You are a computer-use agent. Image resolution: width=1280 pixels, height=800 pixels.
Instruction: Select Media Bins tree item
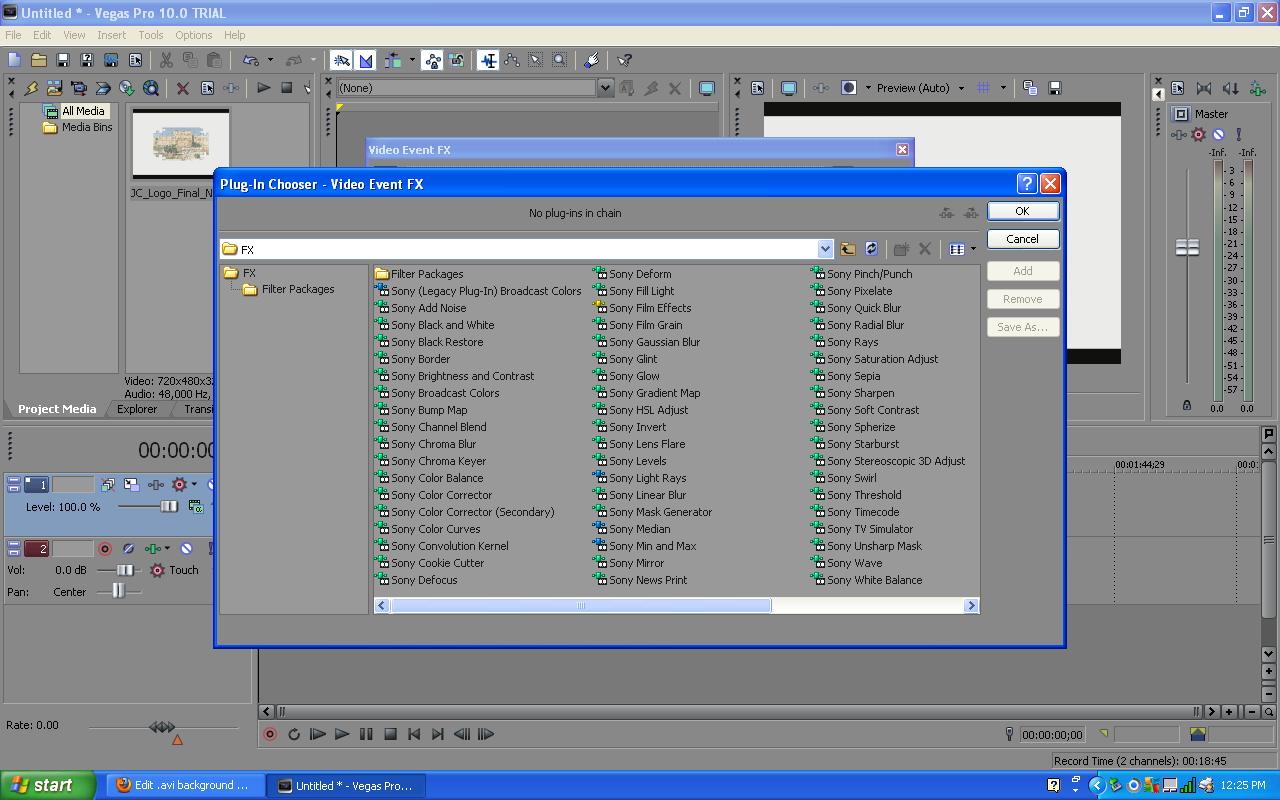click(86, 127)
